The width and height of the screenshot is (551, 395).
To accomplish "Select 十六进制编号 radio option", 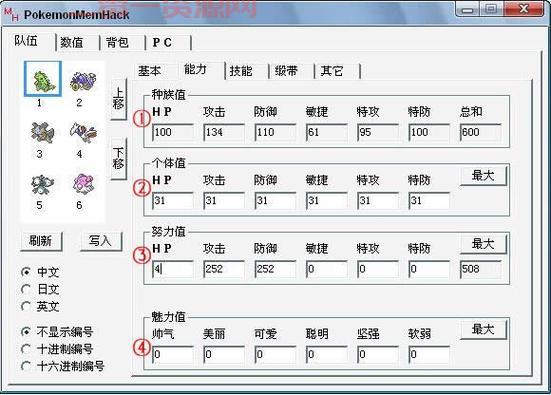I will pos(63,367).
